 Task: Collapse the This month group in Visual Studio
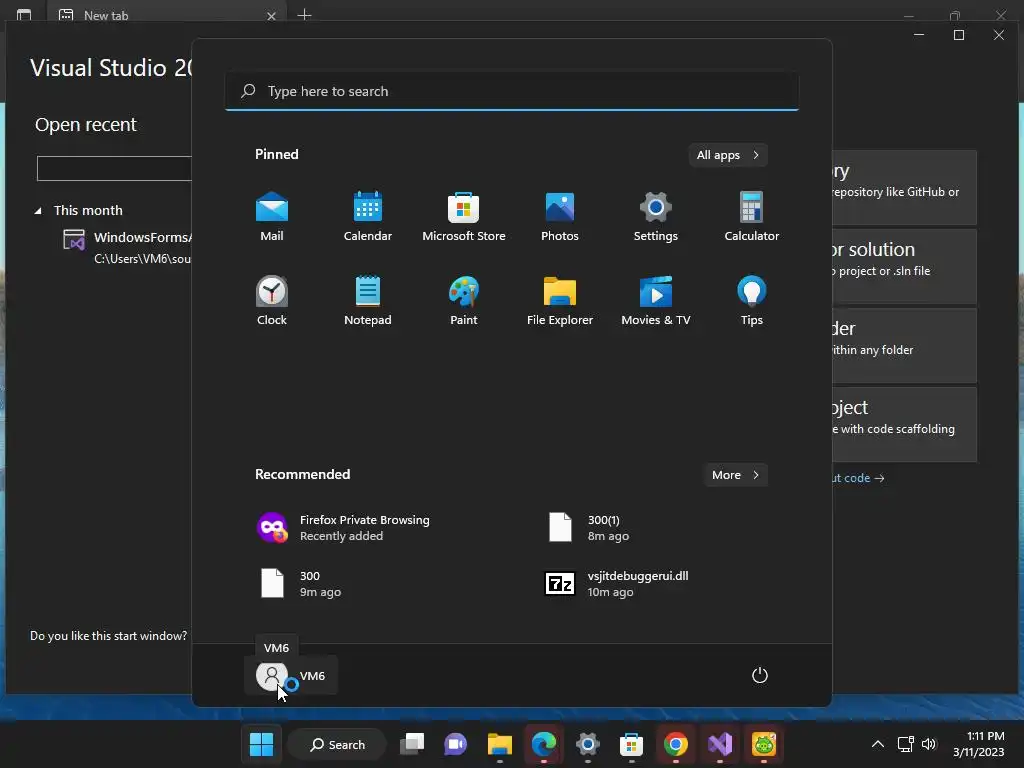[38, 211]
